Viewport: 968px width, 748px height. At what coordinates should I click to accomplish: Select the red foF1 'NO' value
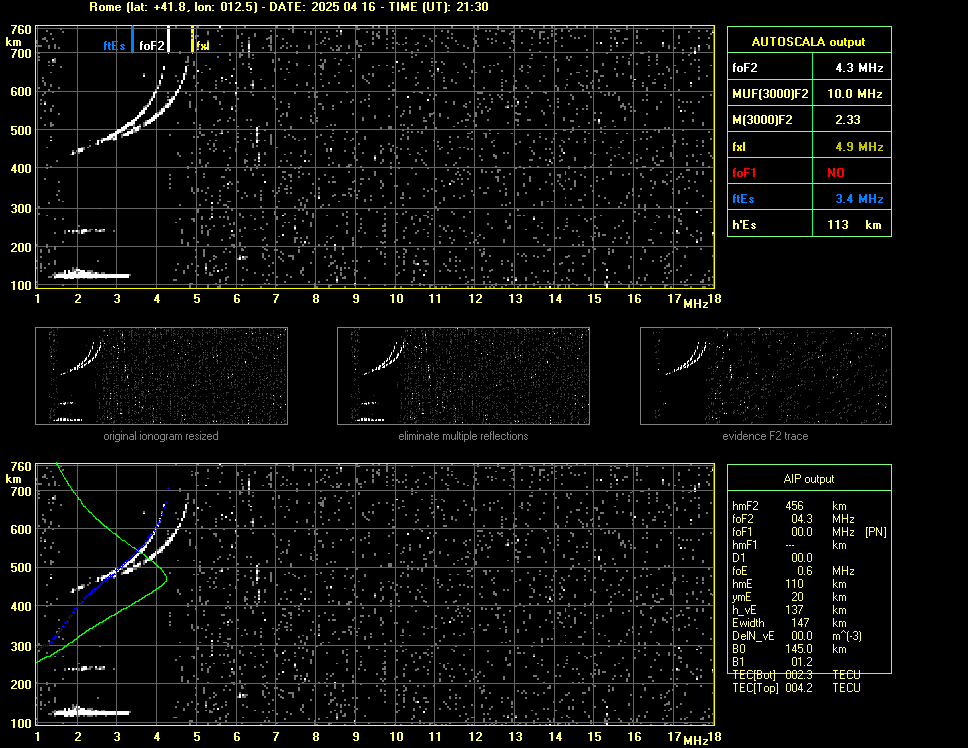tap(836, 173)
